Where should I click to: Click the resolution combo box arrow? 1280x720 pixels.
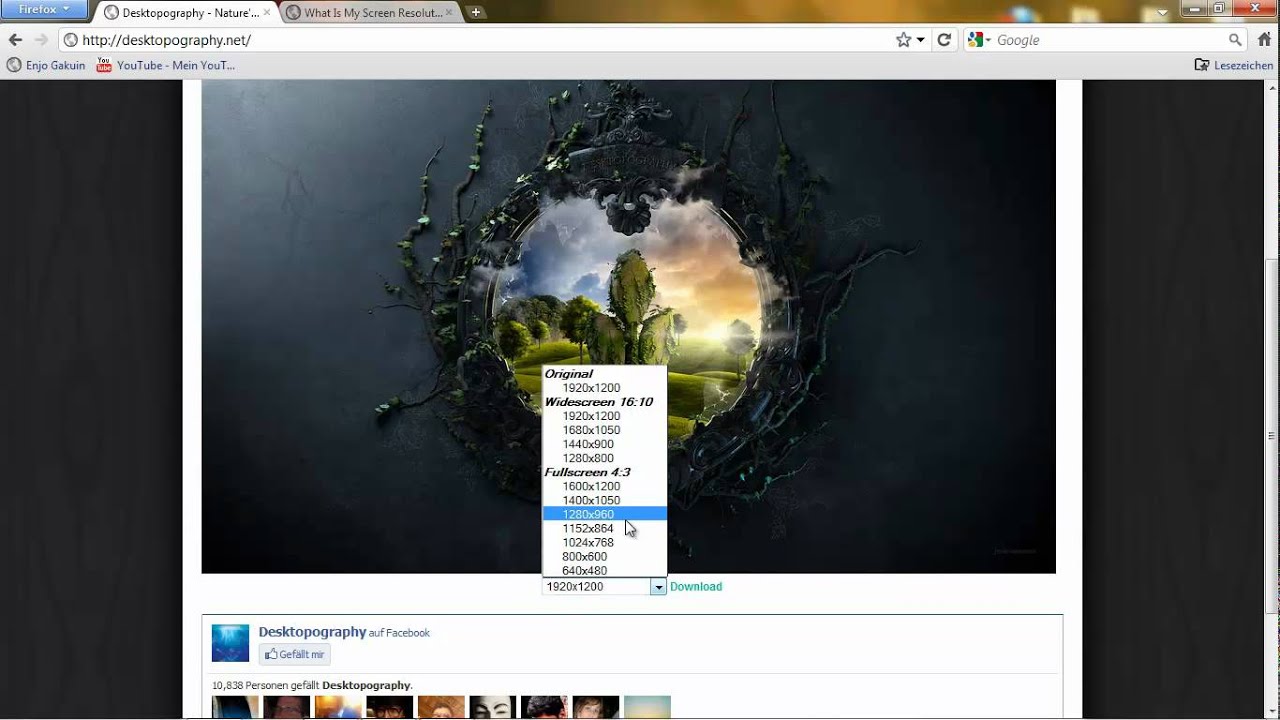[x=658, y=587]
